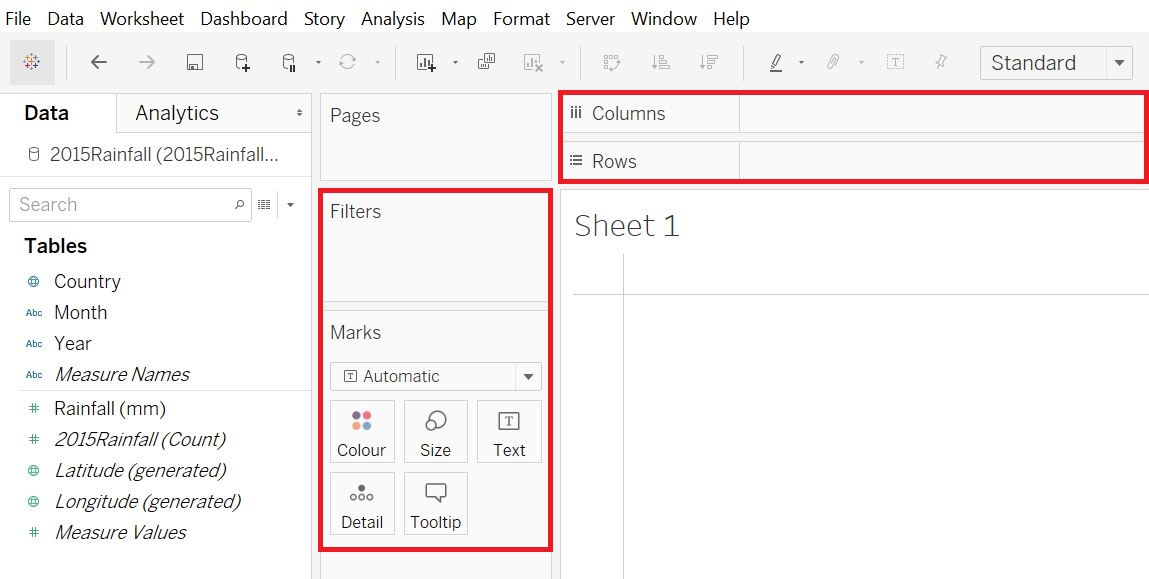Click the New Data Source icon

(242, 62)
